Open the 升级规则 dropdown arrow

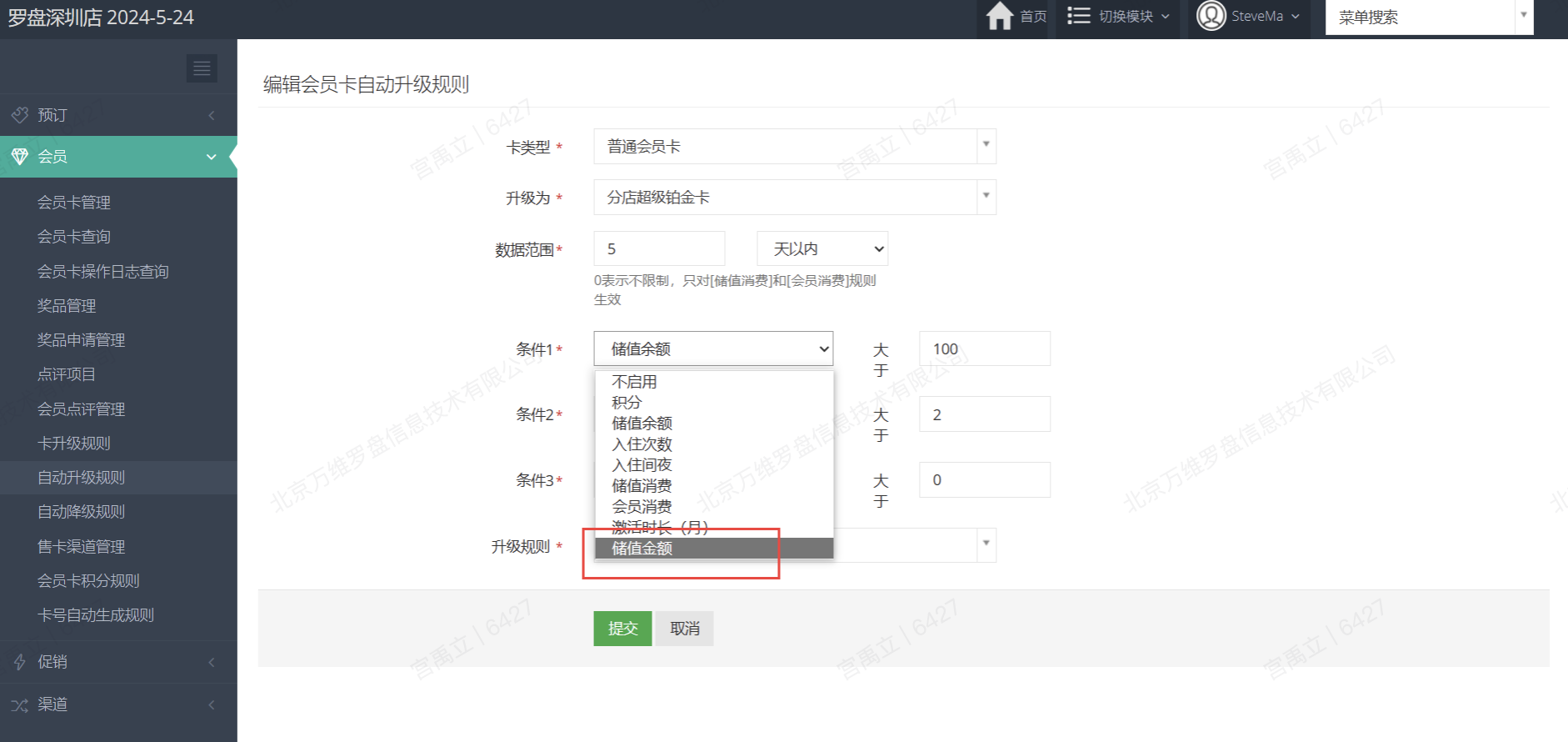pyautogui.click(x=986, y=544)
